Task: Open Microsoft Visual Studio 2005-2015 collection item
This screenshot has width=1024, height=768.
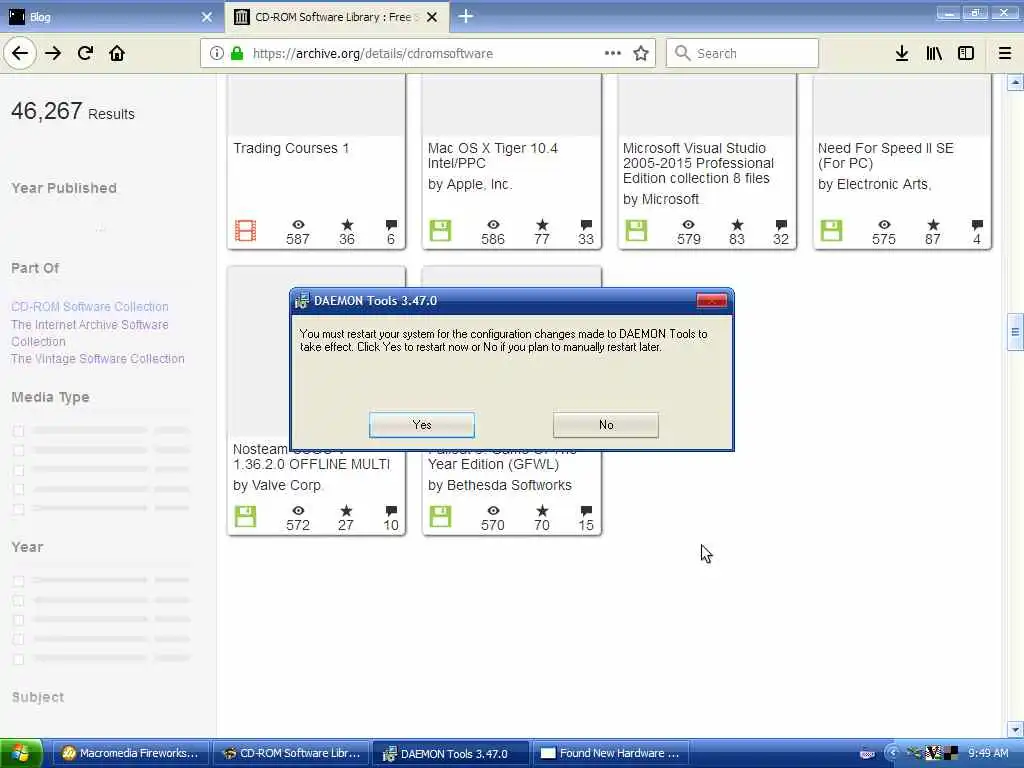Action: (698, 163)
